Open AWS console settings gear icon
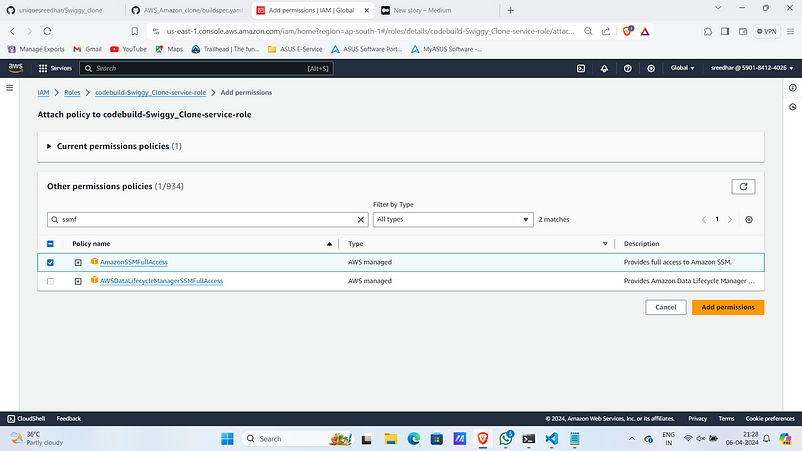 click(651, 68)
